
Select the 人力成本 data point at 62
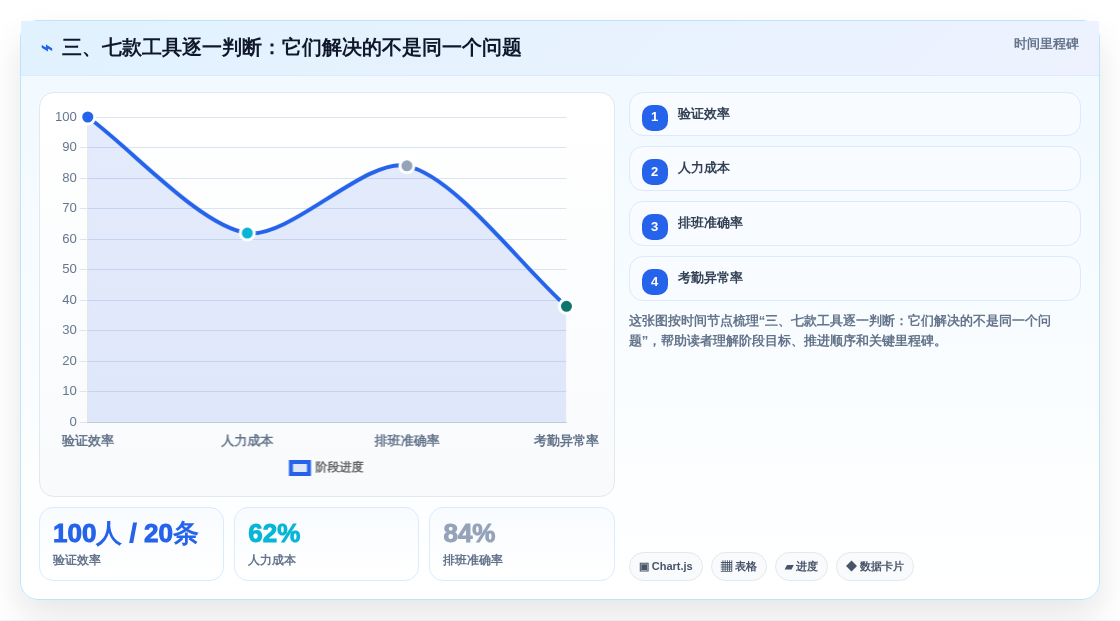click(247, 233)
